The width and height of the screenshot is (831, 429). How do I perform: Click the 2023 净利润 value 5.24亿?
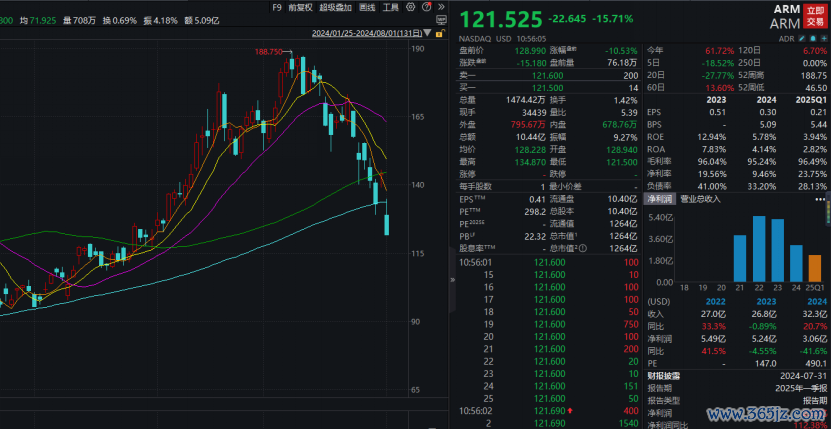tap(765, 339)
